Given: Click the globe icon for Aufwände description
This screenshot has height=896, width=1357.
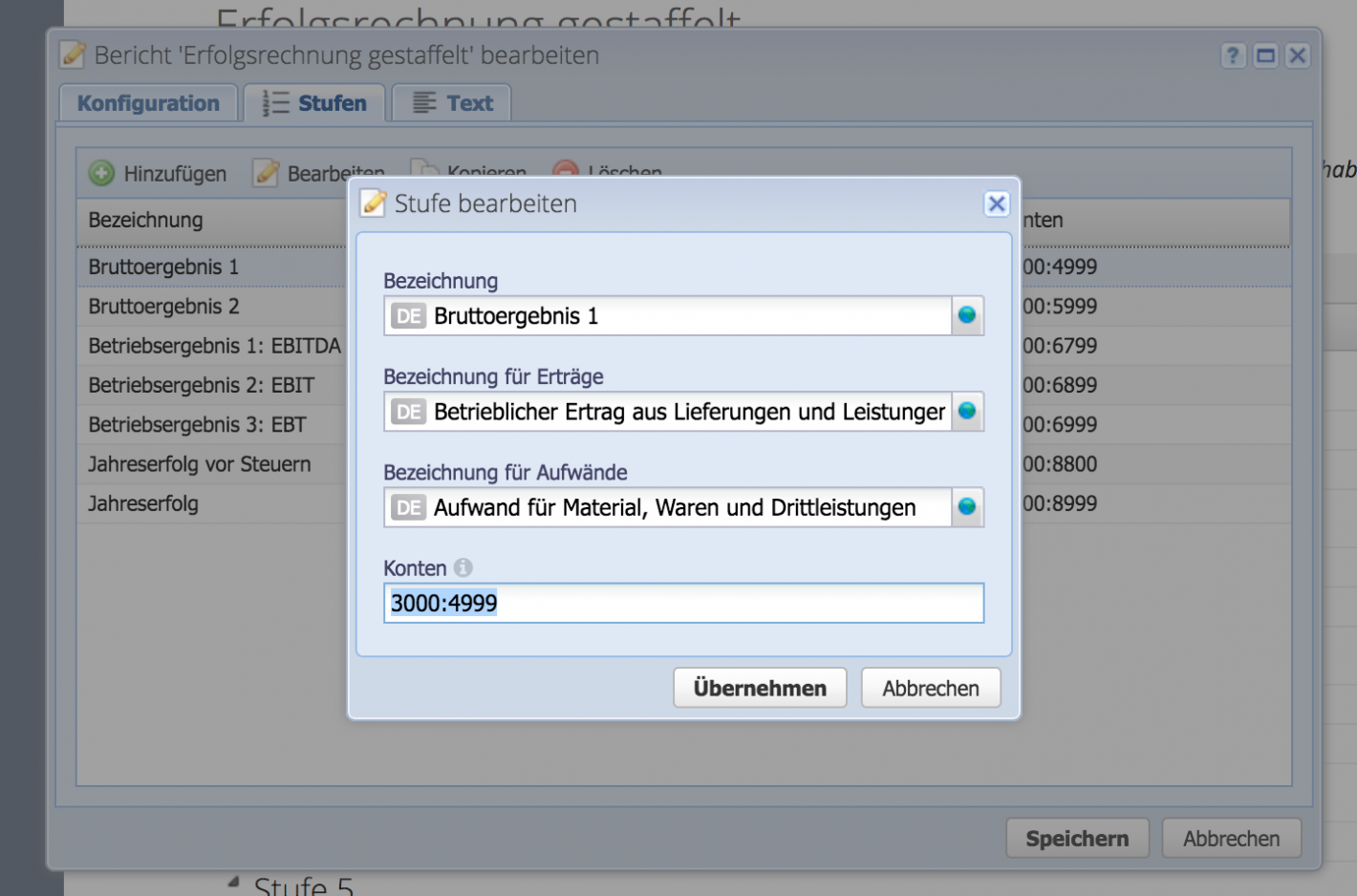Looking at the screenshot, I should (x=966, y=507).
